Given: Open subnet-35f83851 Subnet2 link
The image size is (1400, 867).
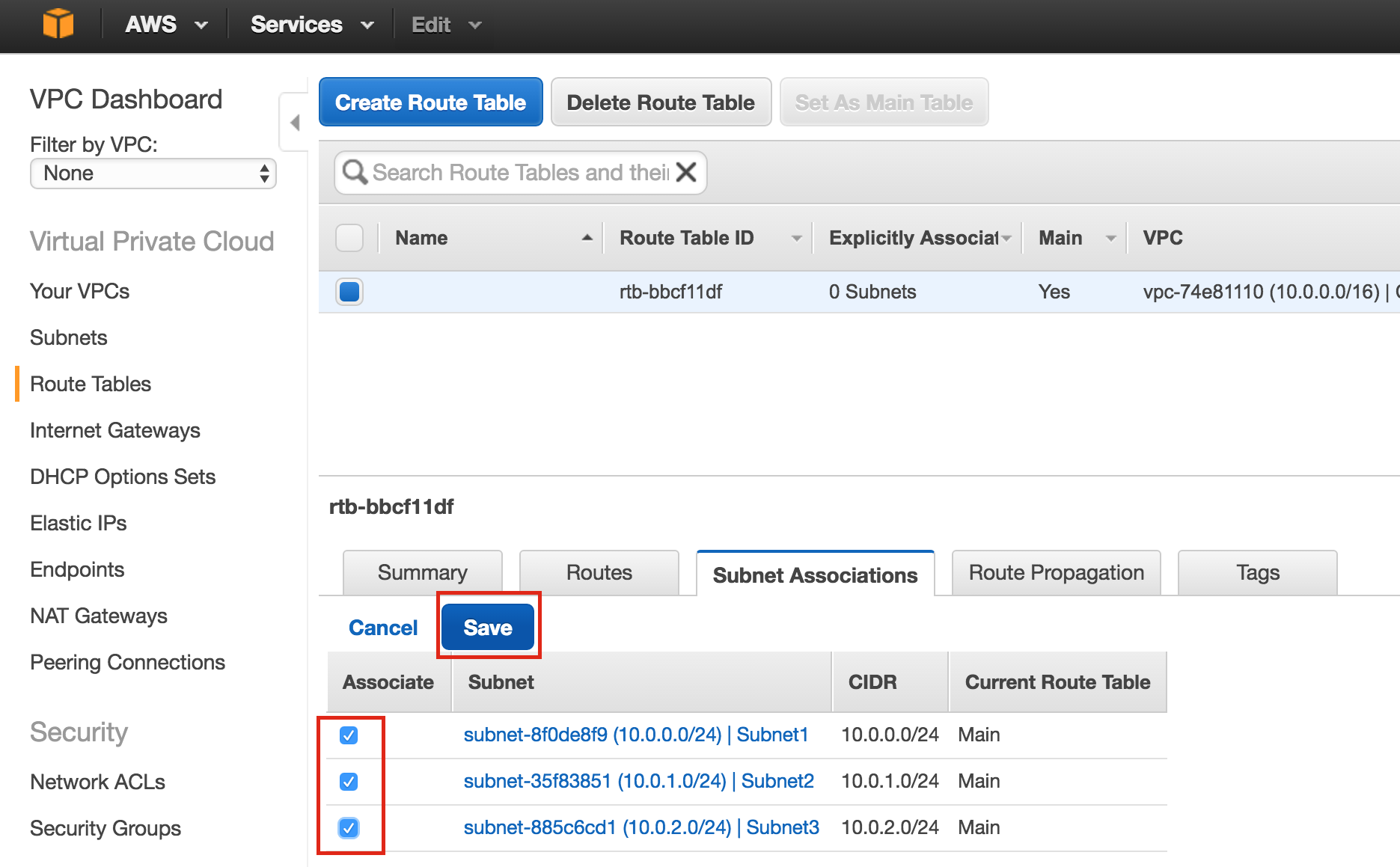Looking at the screenshot, I should click(x=639, y=782).
